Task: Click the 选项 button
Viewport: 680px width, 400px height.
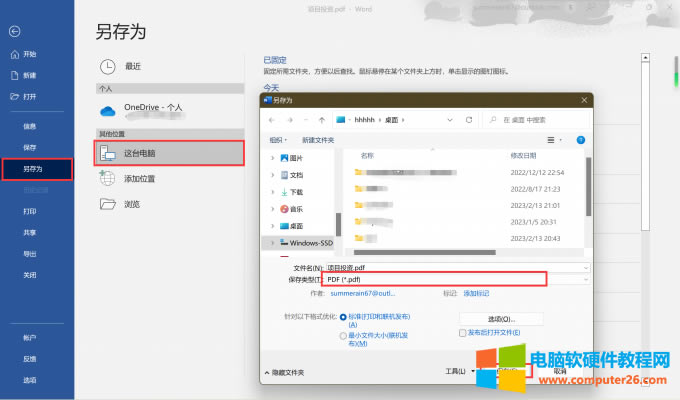Action: pyautogui.click(x=500, y=318)
